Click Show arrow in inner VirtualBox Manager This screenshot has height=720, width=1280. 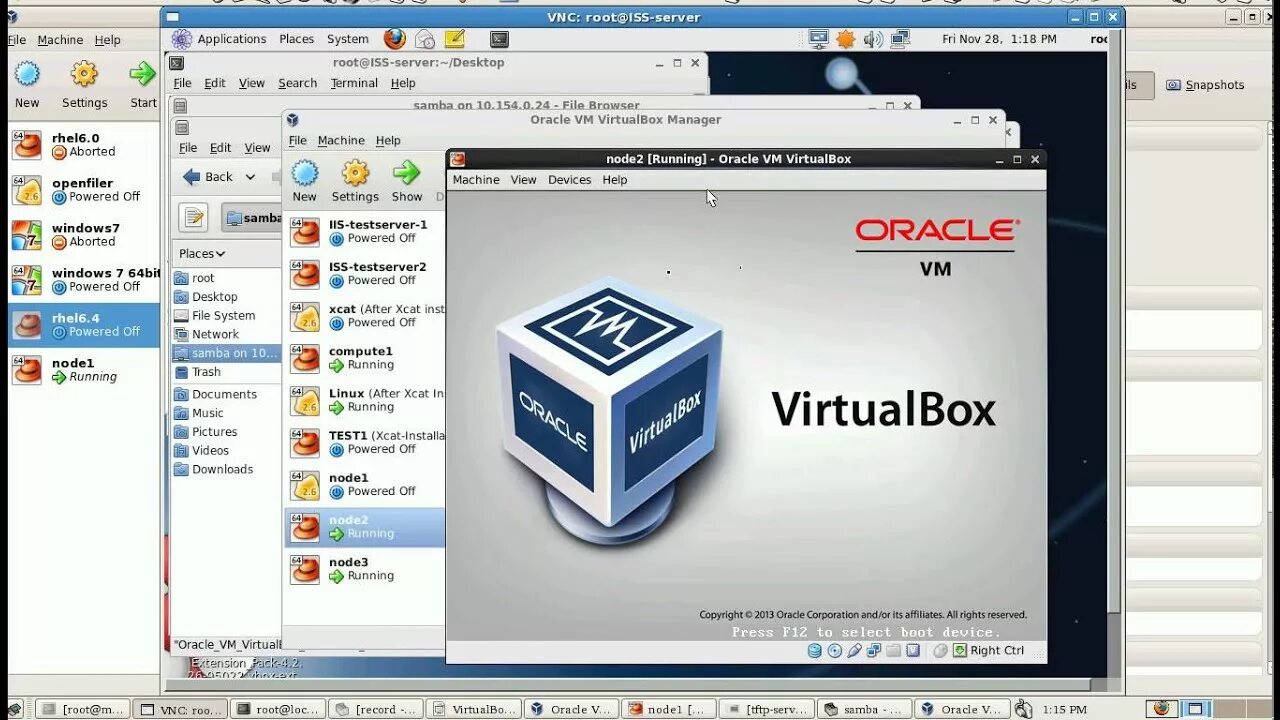[x=406, y=173]
